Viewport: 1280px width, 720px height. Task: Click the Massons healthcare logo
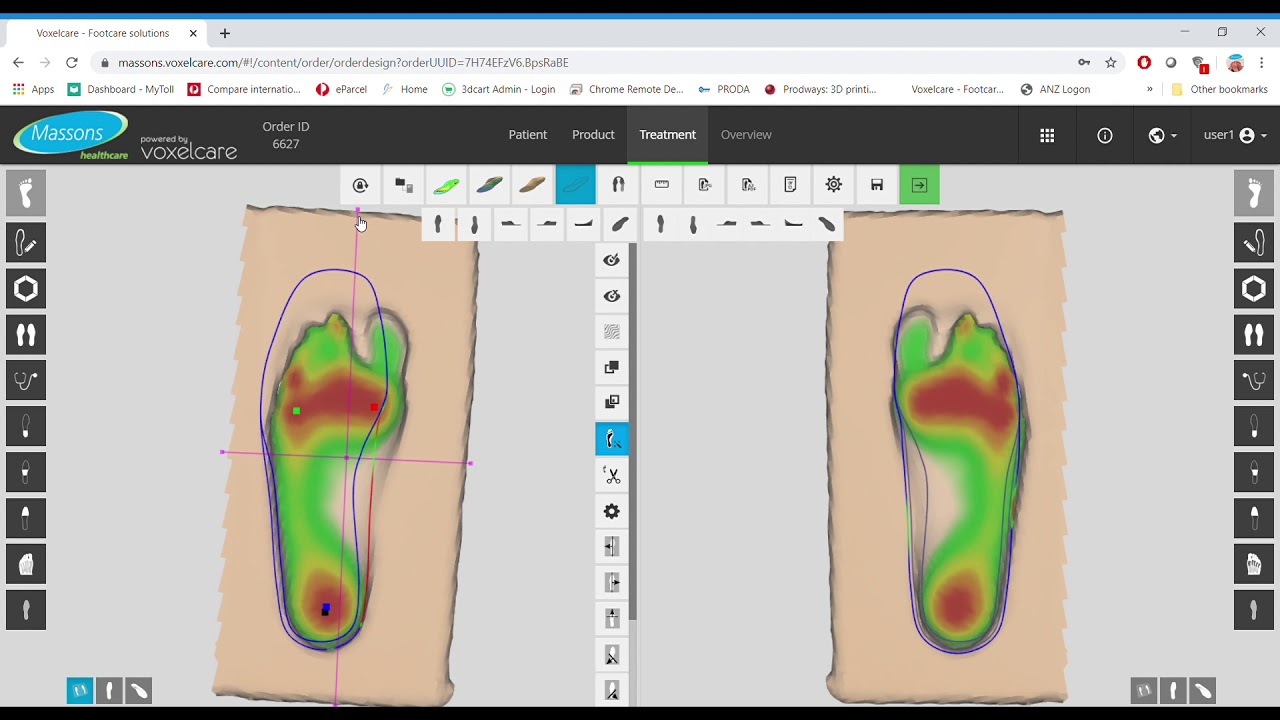tap(71, 135)
